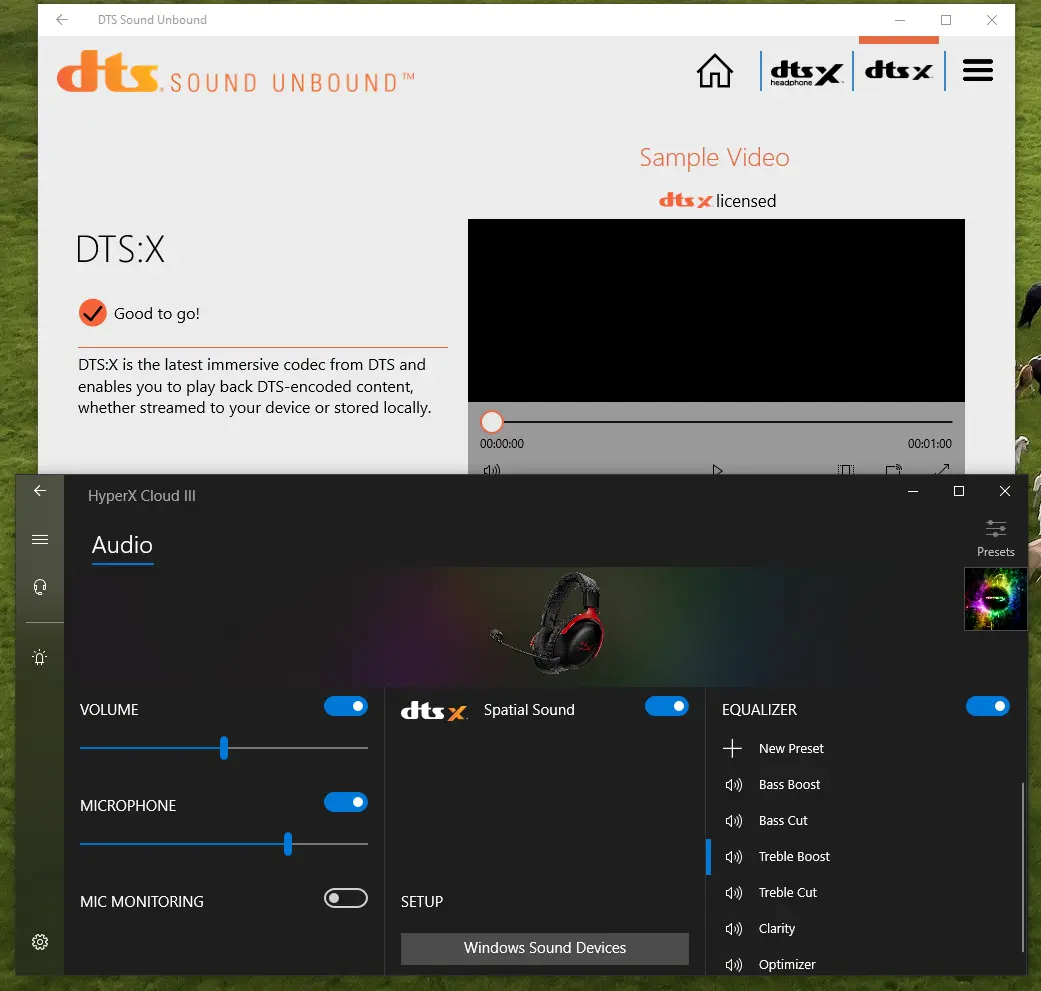Click the HyperX headset image

tap(550, 622)
